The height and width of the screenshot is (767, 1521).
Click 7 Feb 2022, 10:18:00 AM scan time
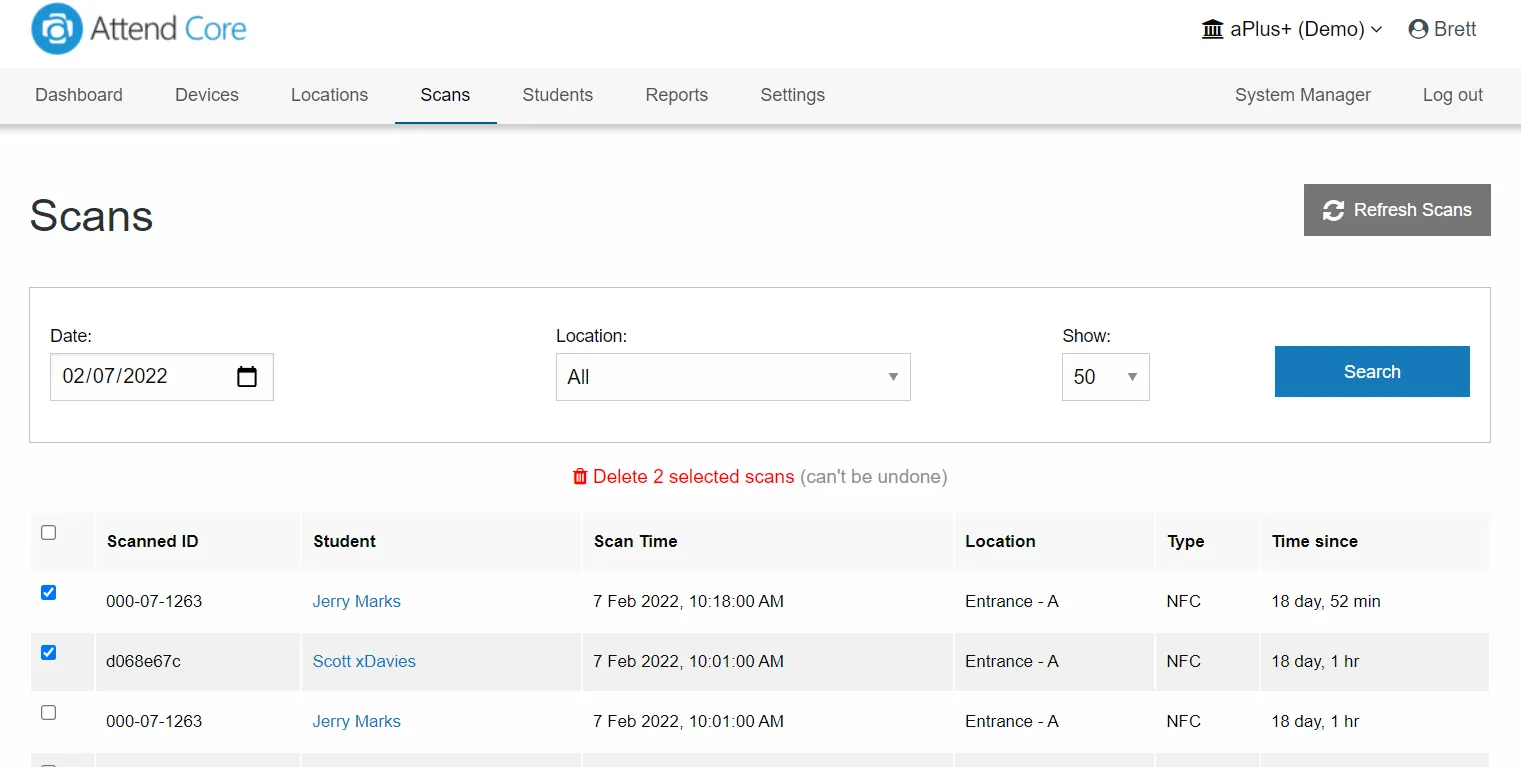click(x=689, y=601)
